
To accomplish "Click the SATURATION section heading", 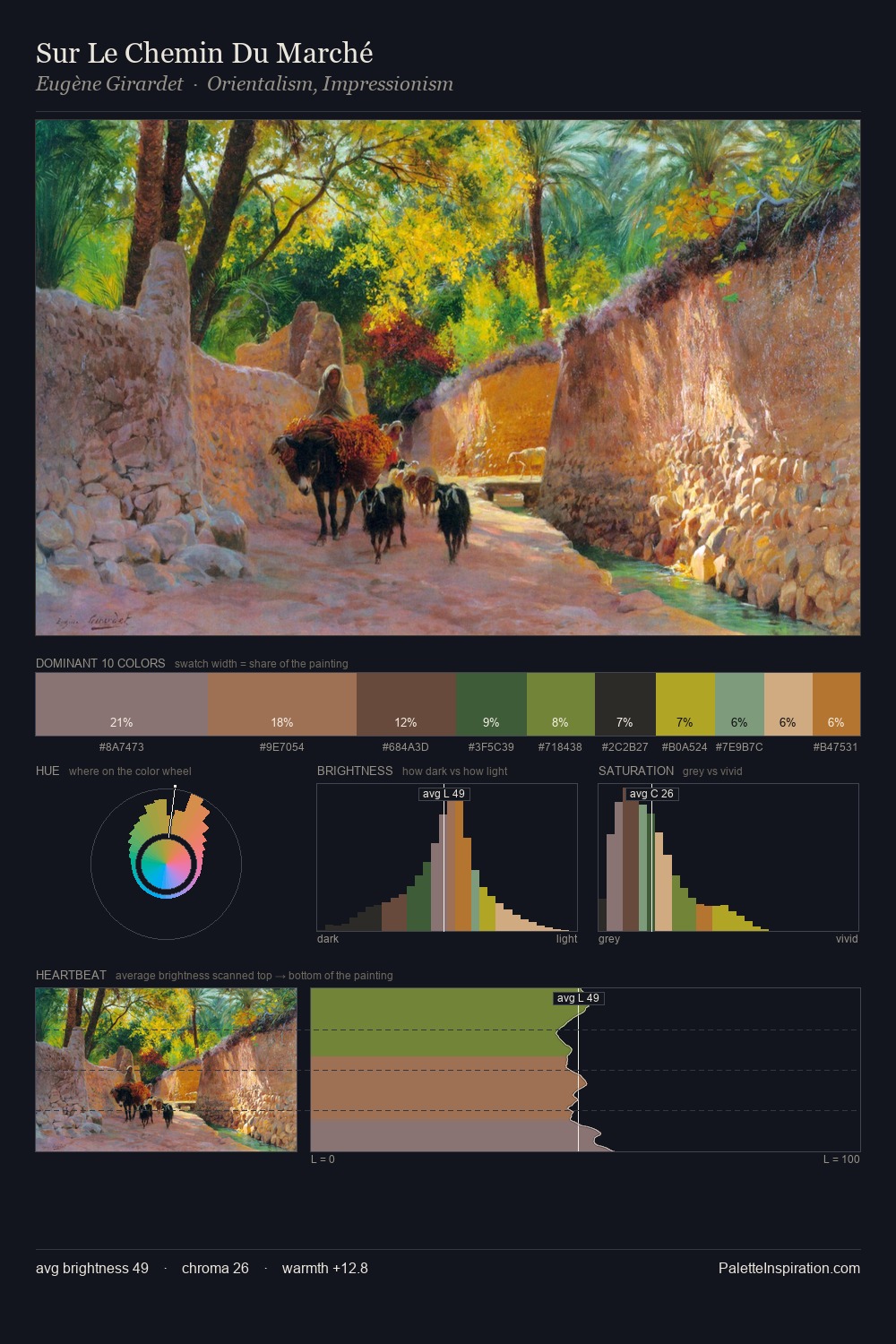I will click(x=636, y=771).
